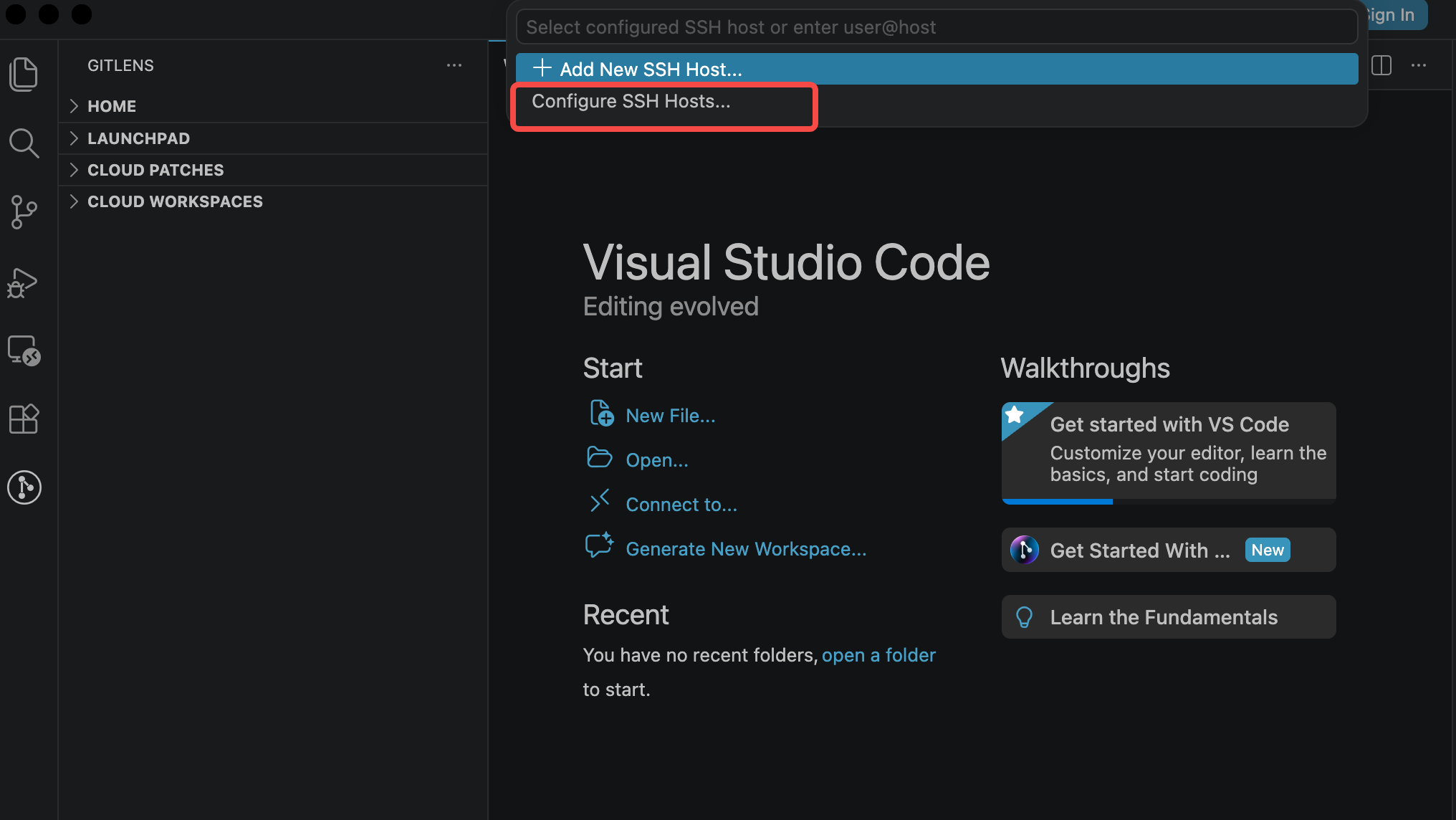Open the Explorer view in activity bar

24,74
